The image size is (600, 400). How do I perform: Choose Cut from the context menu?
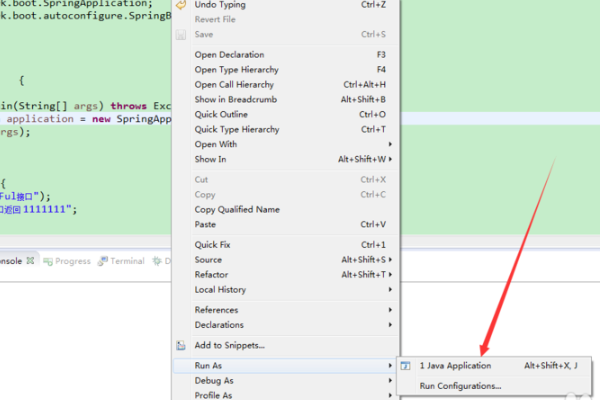286,180
